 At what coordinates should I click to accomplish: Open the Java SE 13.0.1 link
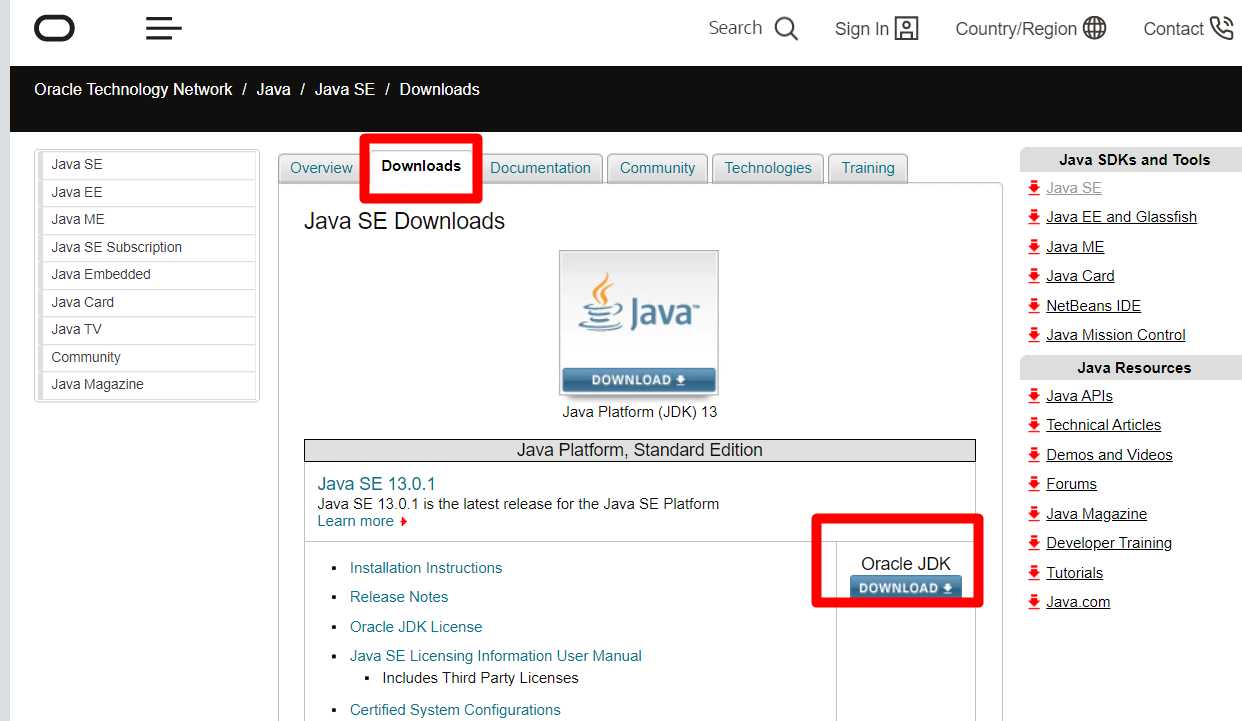pos(376,484)
